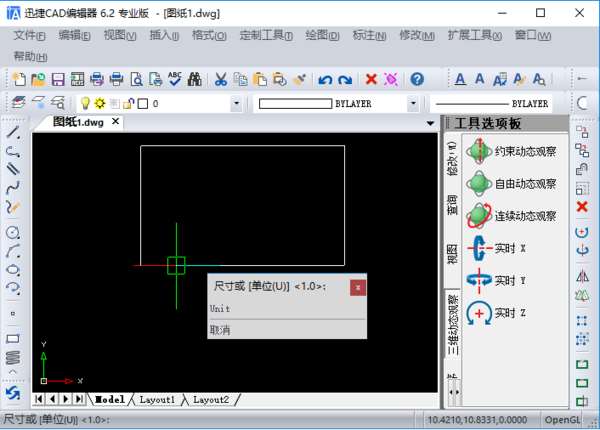Click the layer color square swatch

point(143,103)
